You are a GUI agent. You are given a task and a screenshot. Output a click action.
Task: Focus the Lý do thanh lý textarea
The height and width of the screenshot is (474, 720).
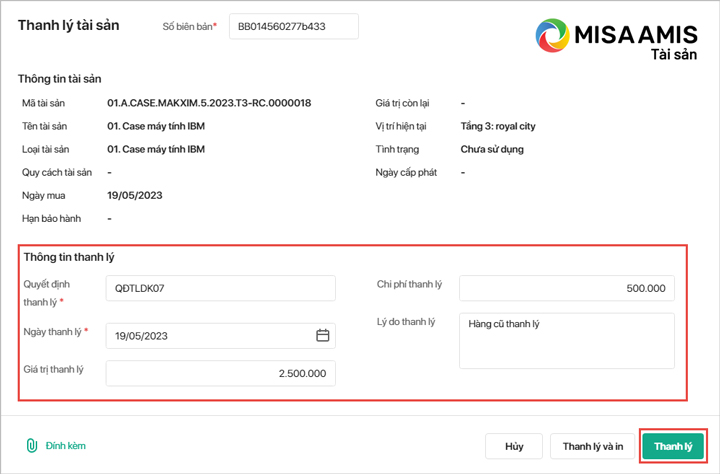click(x=567, y=341)
